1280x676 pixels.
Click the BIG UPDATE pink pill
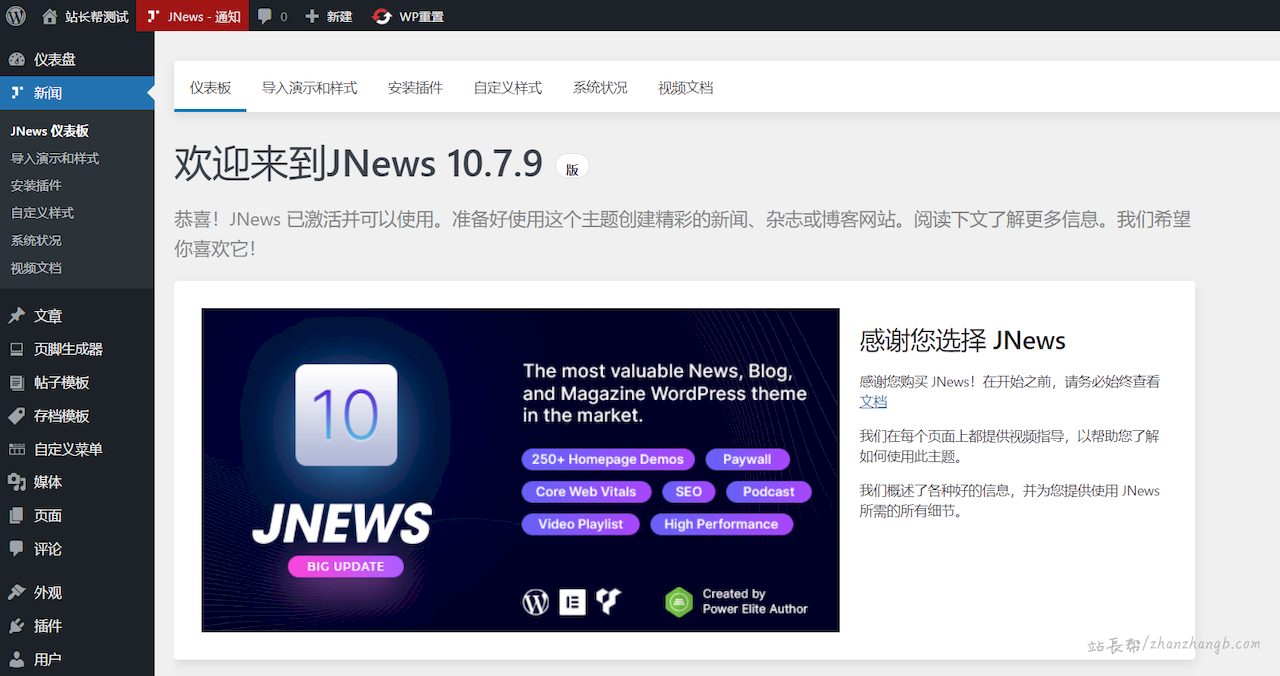[x=346, y=566]
